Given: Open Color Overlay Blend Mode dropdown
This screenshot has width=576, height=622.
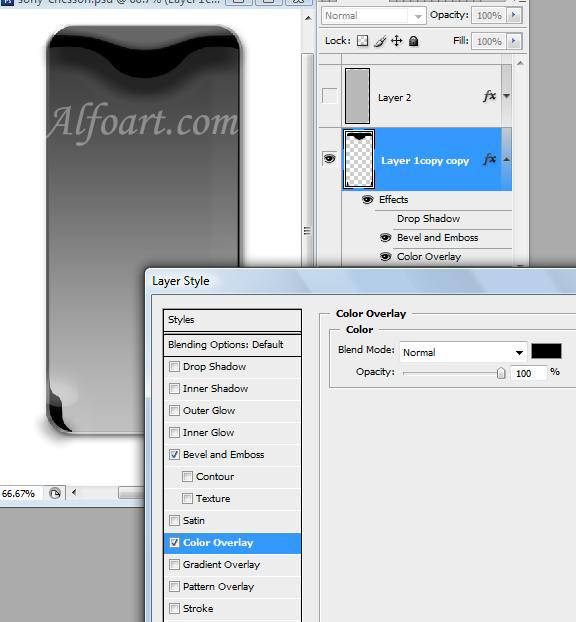Looking at the screenshot, I should point(463,352).
